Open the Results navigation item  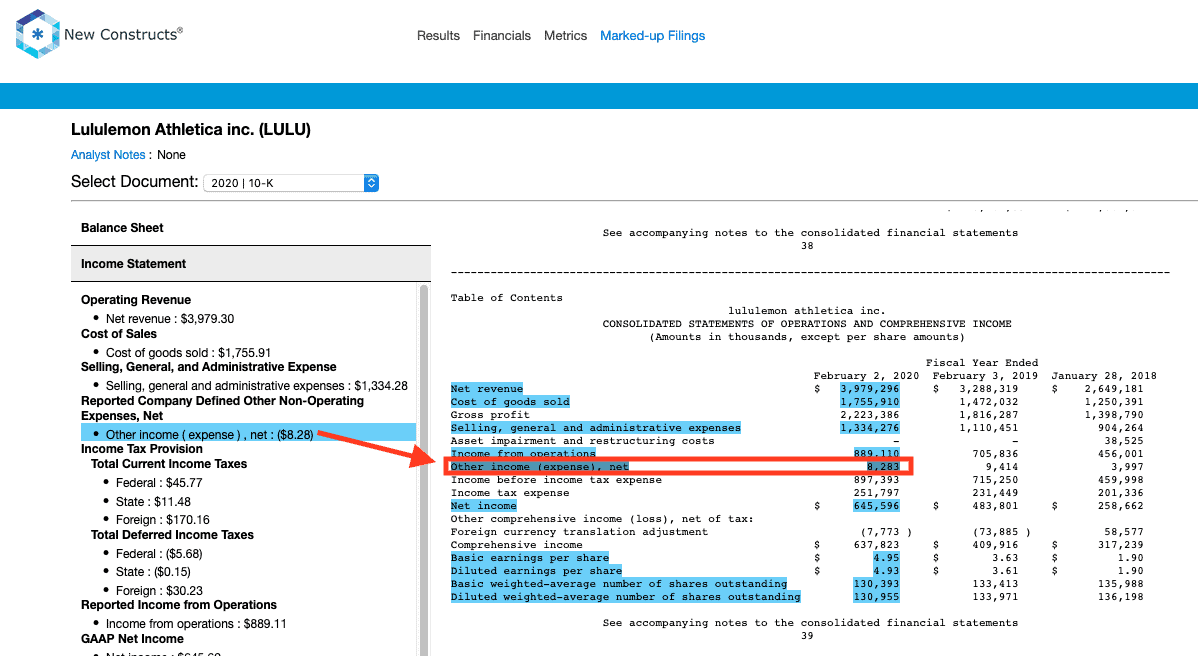pyautogui.click(x=438, y=36)
